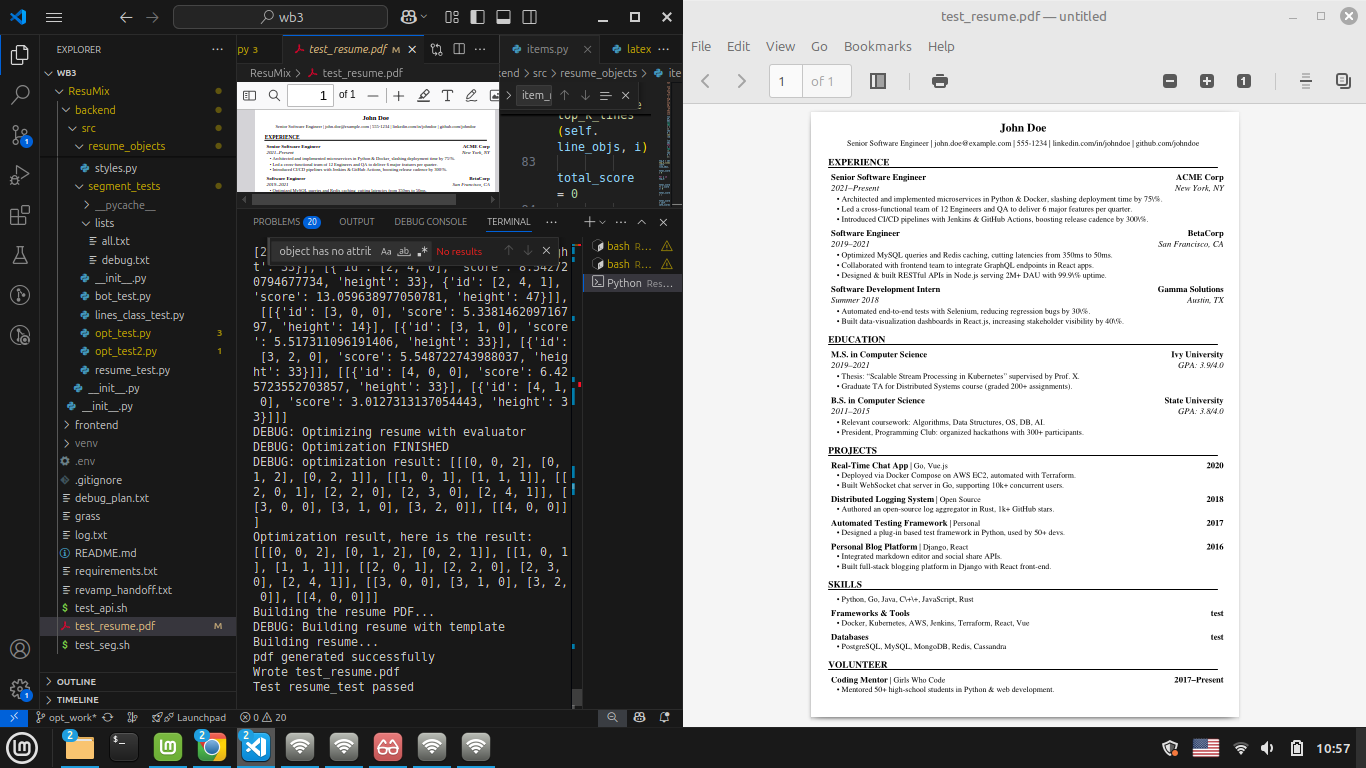Maximize panel size chevron

(x=640, y=222)
